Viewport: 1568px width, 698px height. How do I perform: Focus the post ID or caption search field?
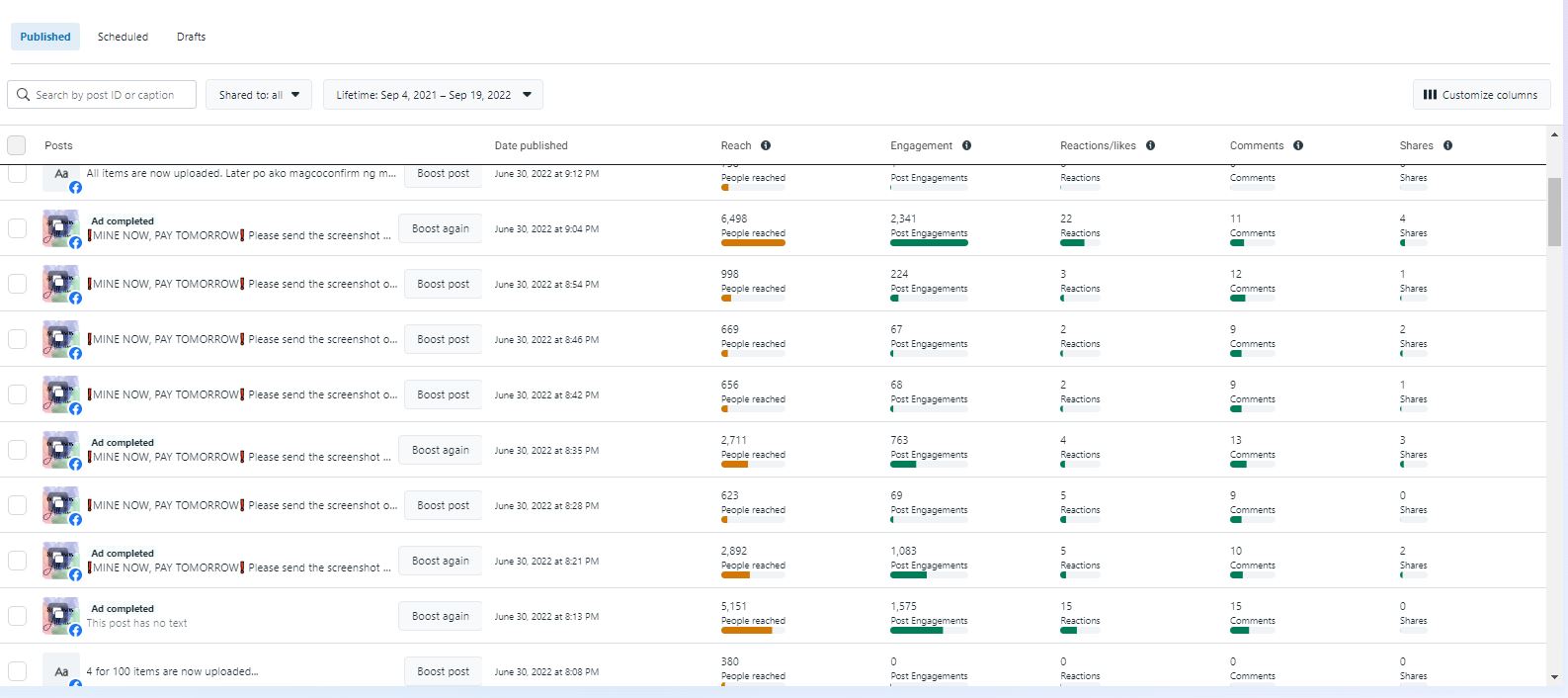click(x=111, y=95)
